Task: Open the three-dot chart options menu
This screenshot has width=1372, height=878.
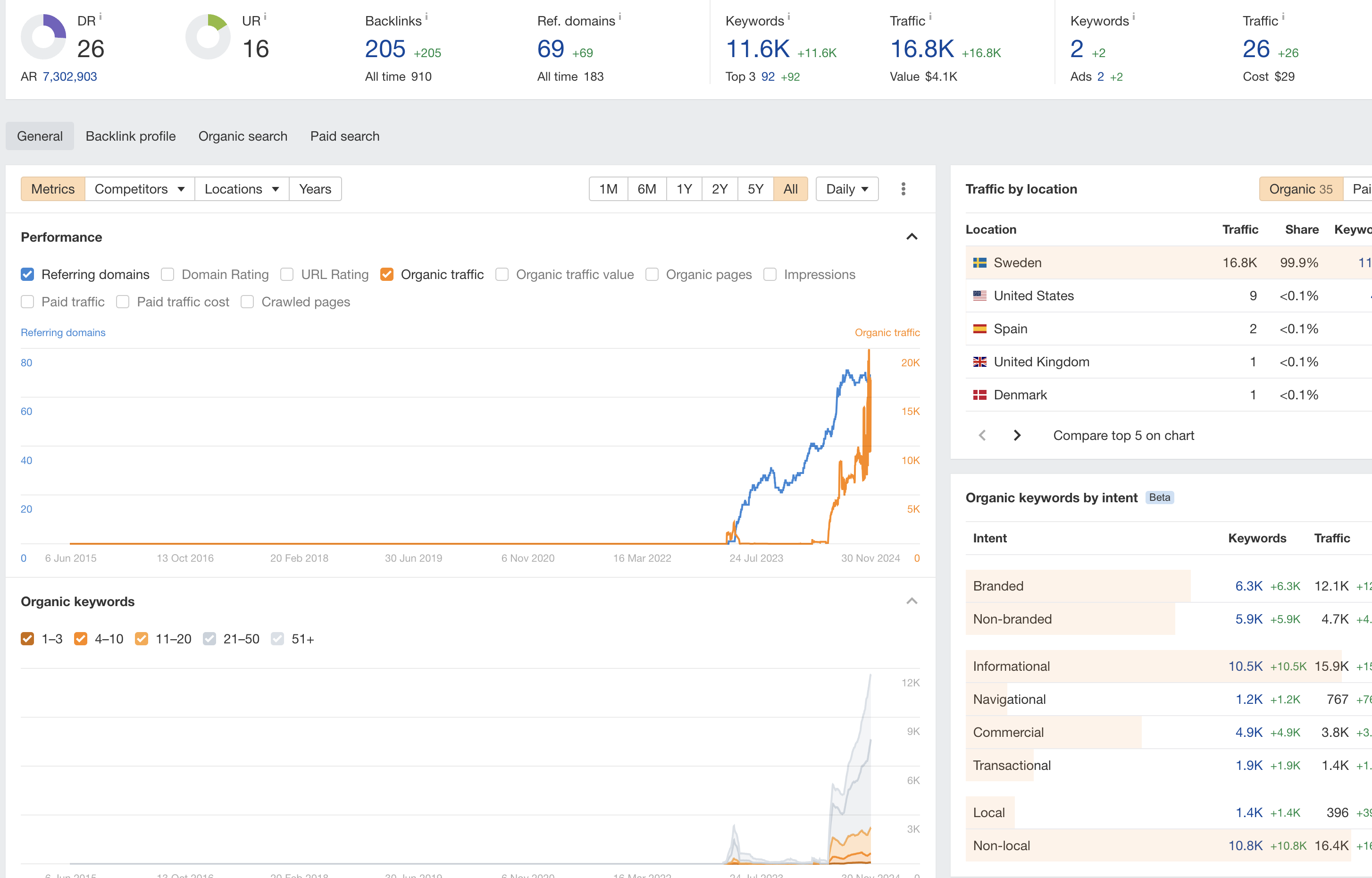Action: (903, 189)
